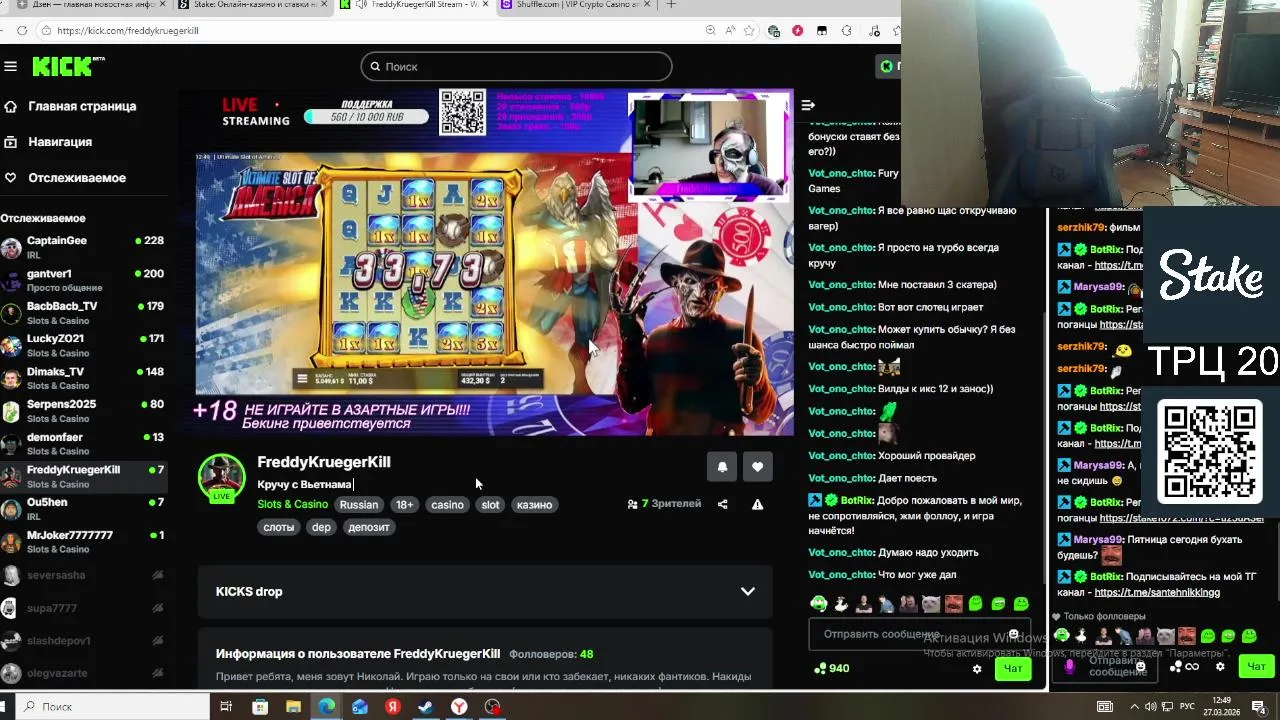Open browser zoom magnifier icon

coord(711,31)
